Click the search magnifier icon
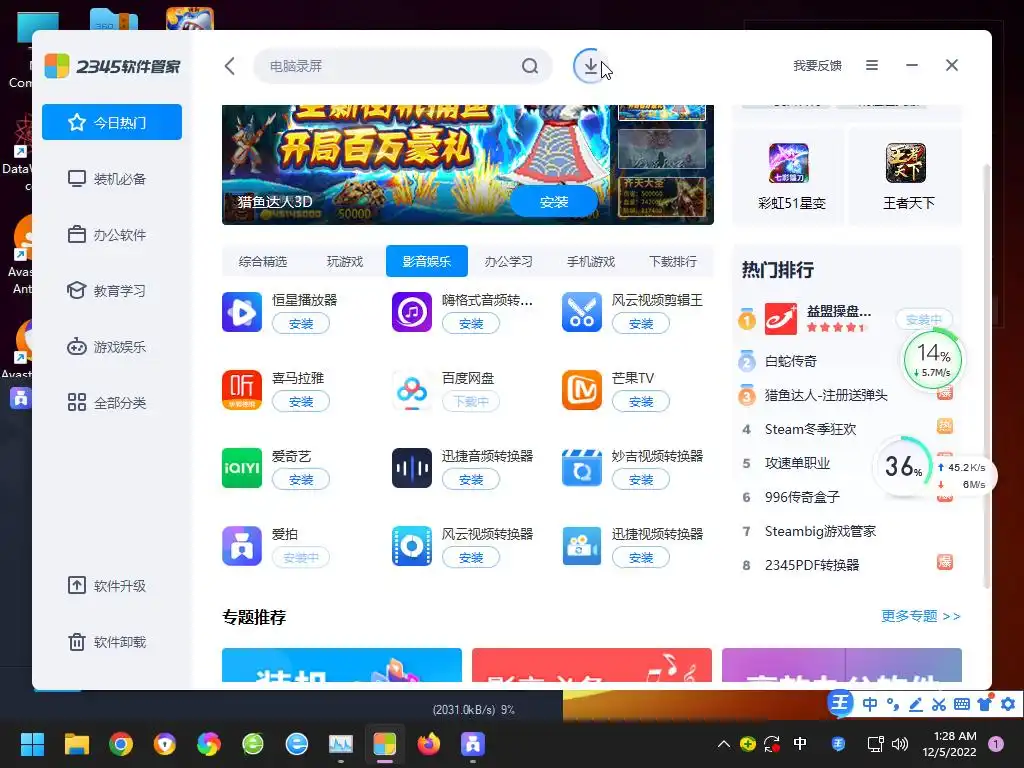 click(530, 66)
